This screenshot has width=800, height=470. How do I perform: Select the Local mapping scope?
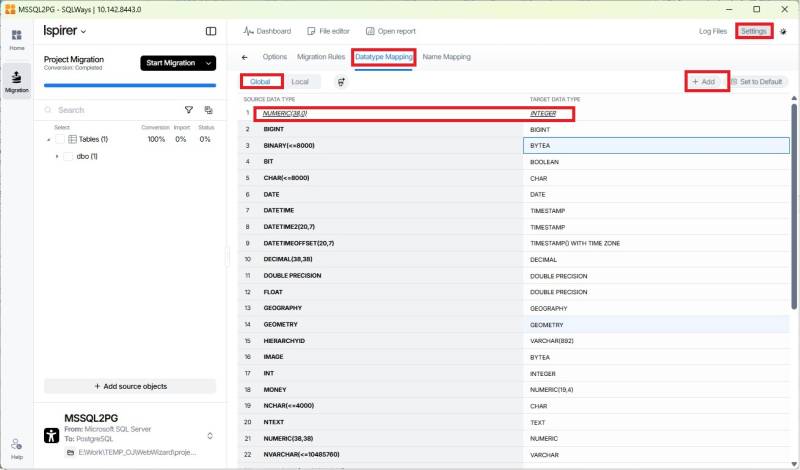tap(300, 82)
